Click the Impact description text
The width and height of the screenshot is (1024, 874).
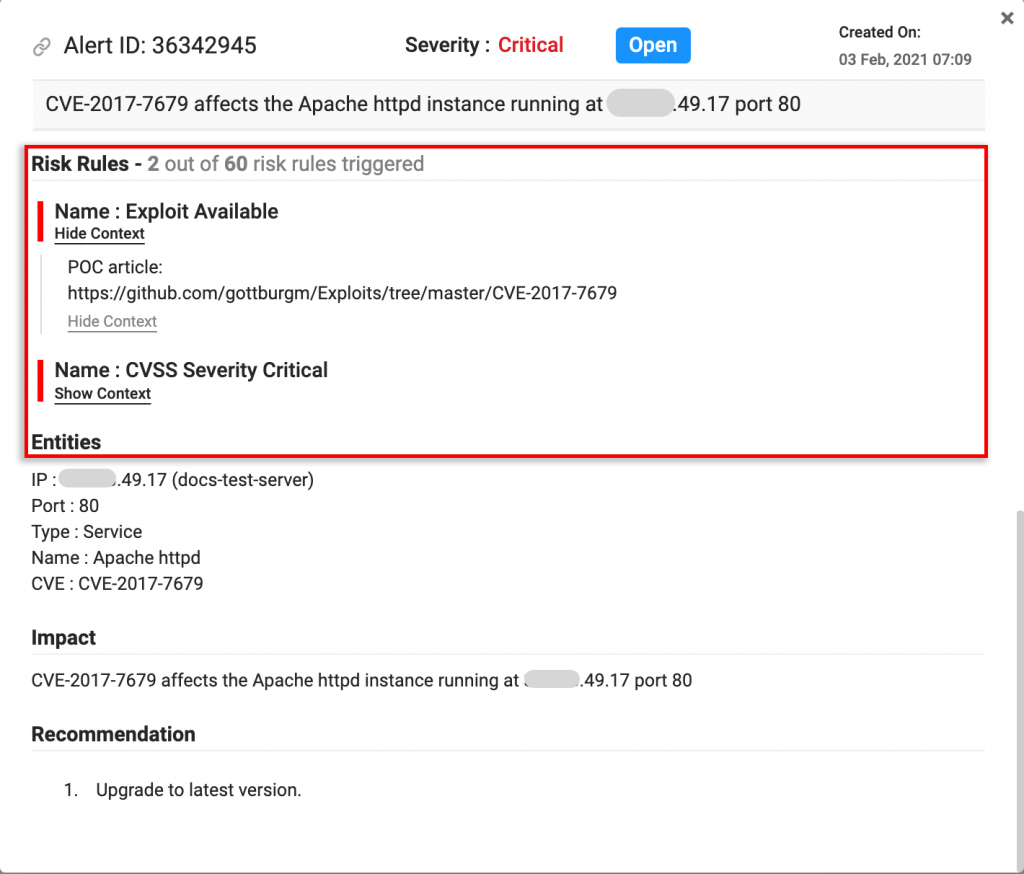pyautogui.click(x=362, y=680)
